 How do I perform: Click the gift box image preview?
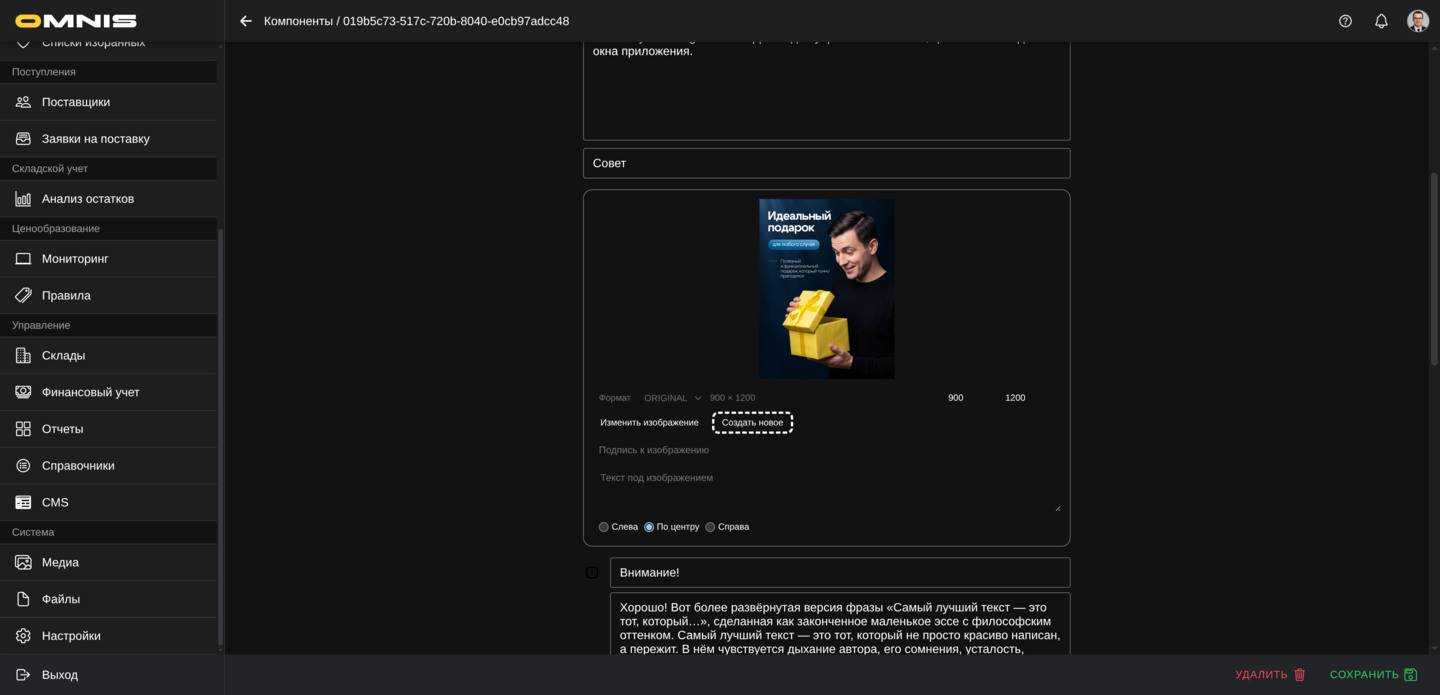826,289
